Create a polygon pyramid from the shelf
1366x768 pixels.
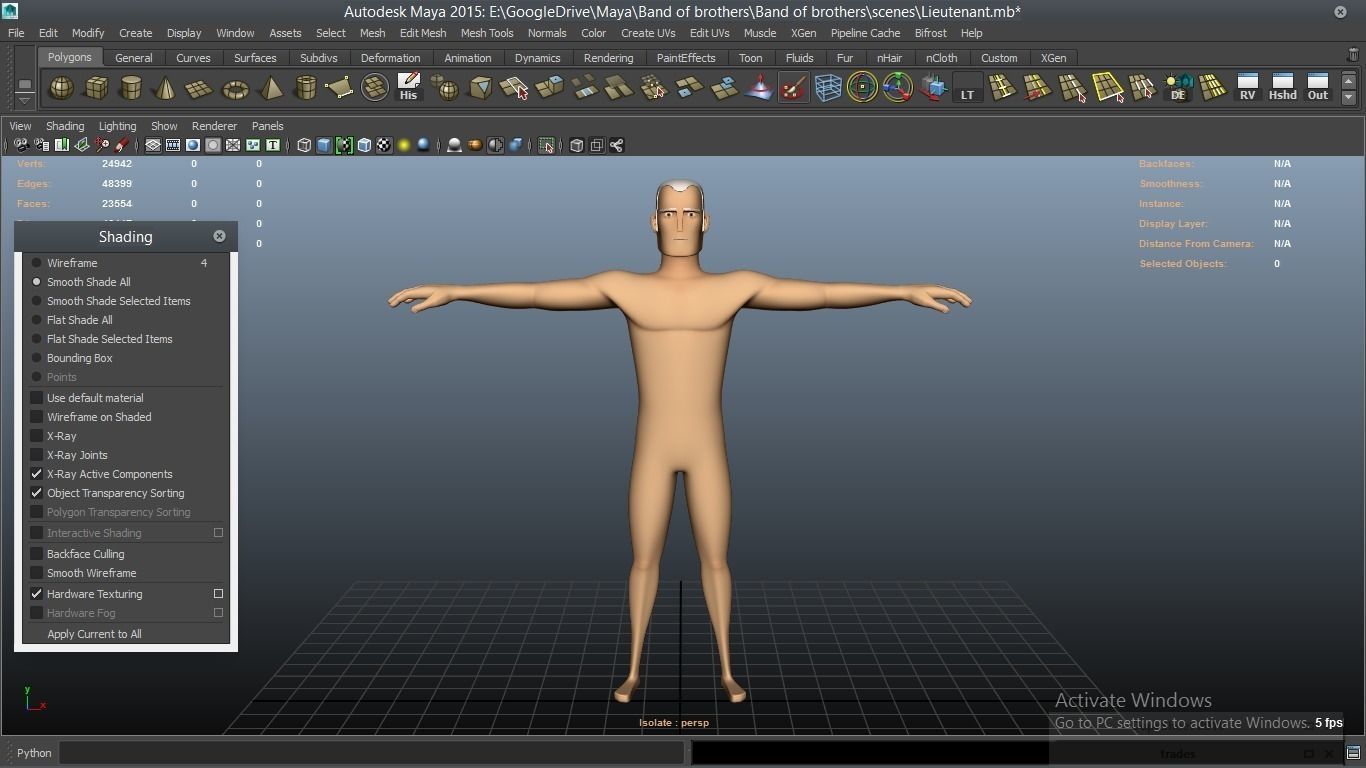[x=270, y=88]
